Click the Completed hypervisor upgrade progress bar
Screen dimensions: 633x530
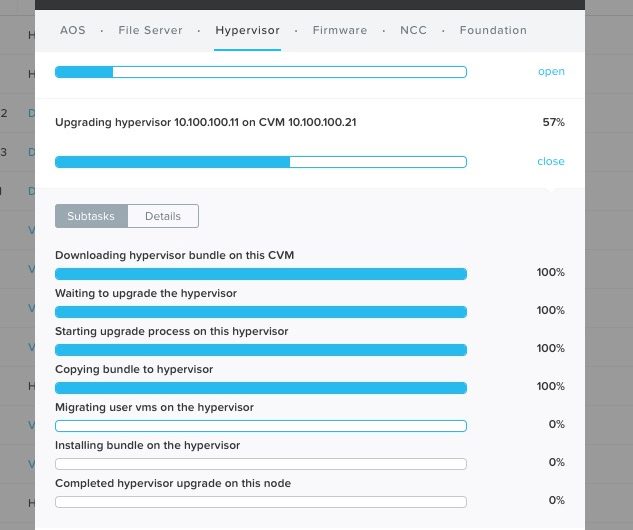coord(261,502)
